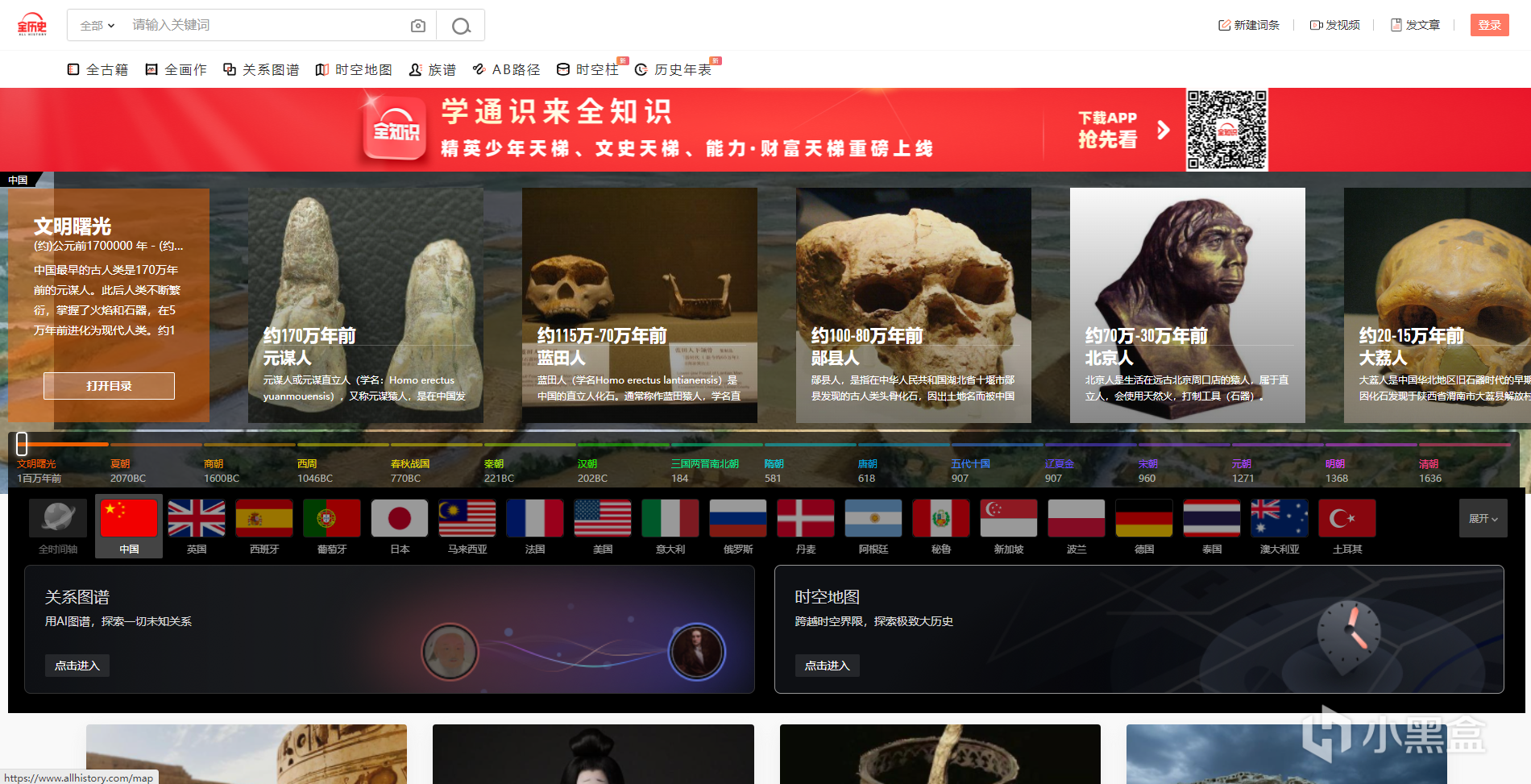
Task: Select the Germany flag
Action: [x=1144, y=518]
